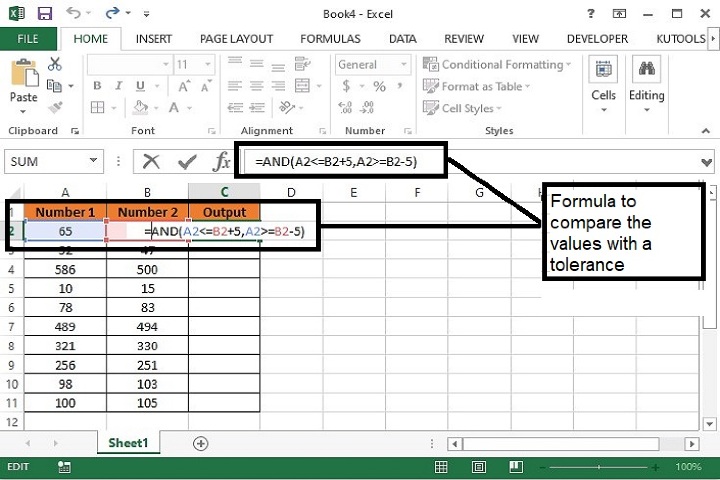Switch to the INSERT tab

click(x=153, y=39)
